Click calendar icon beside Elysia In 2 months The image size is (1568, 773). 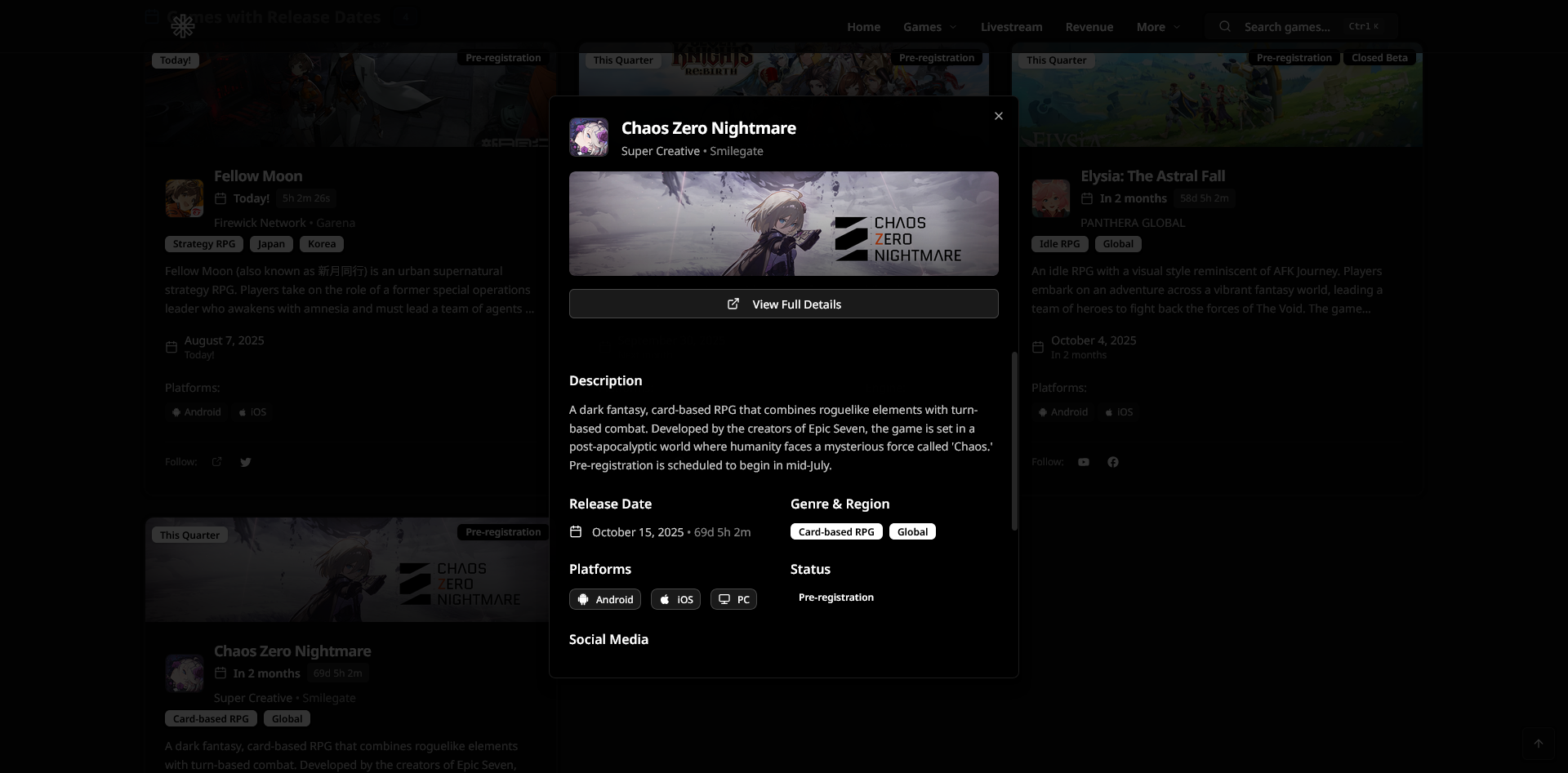1087,198
